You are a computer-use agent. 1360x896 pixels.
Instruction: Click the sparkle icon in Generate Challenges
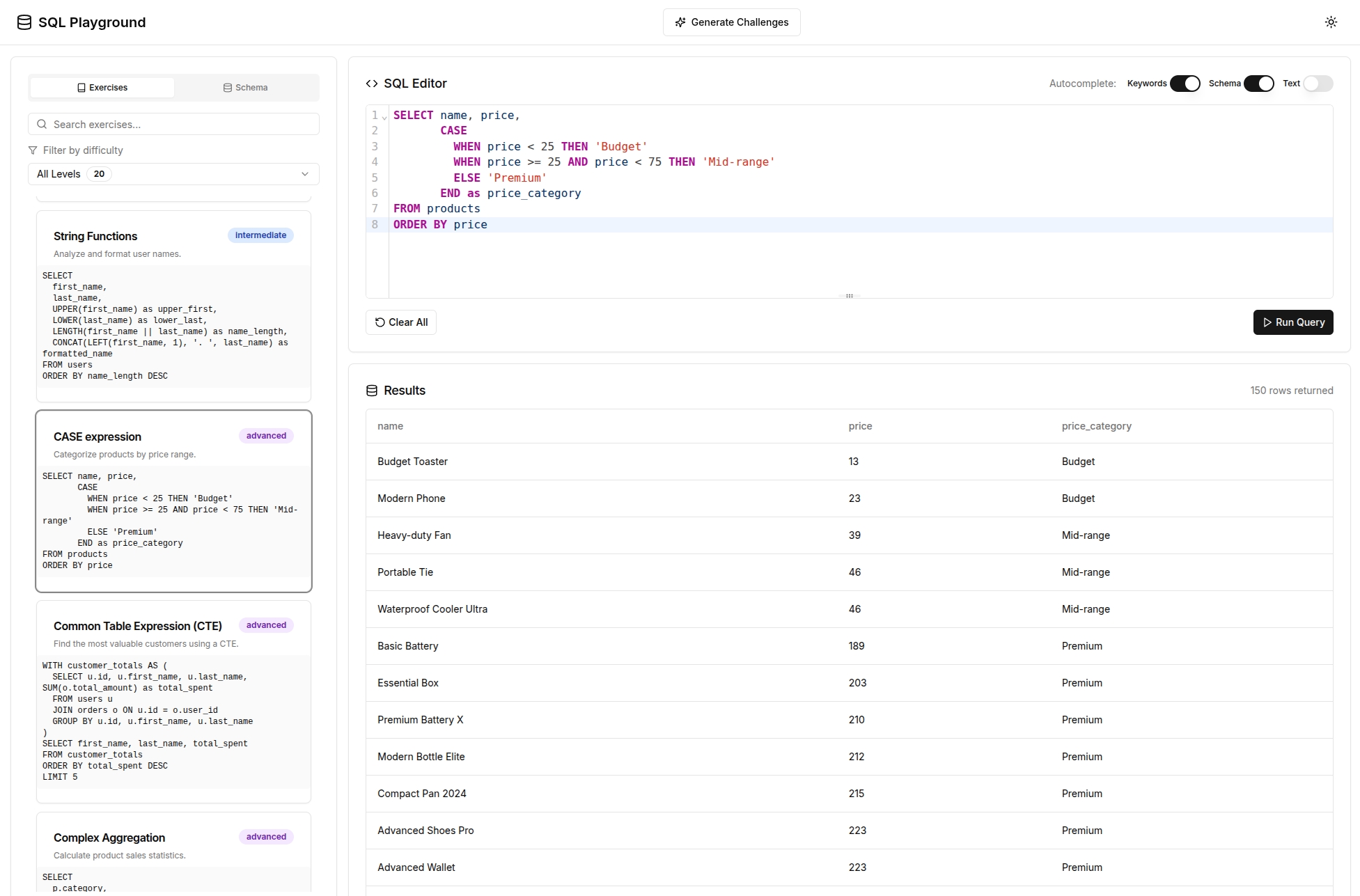click(x=680, y=22)
